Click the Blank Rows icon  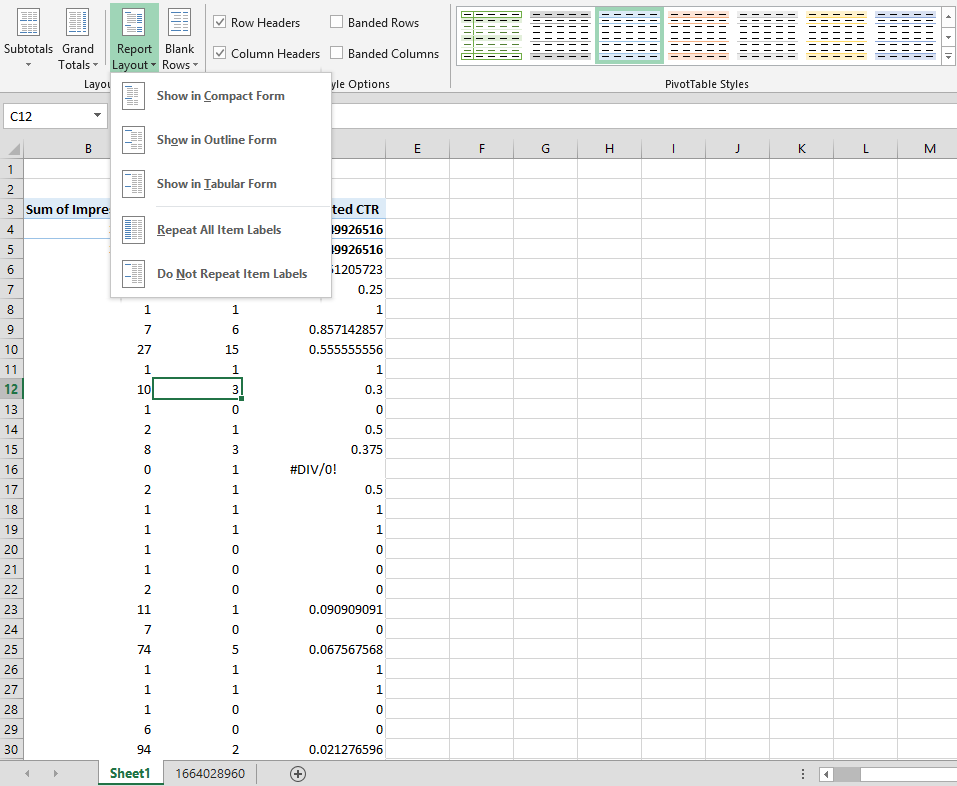pyautogui.click(x=180, y=24)
